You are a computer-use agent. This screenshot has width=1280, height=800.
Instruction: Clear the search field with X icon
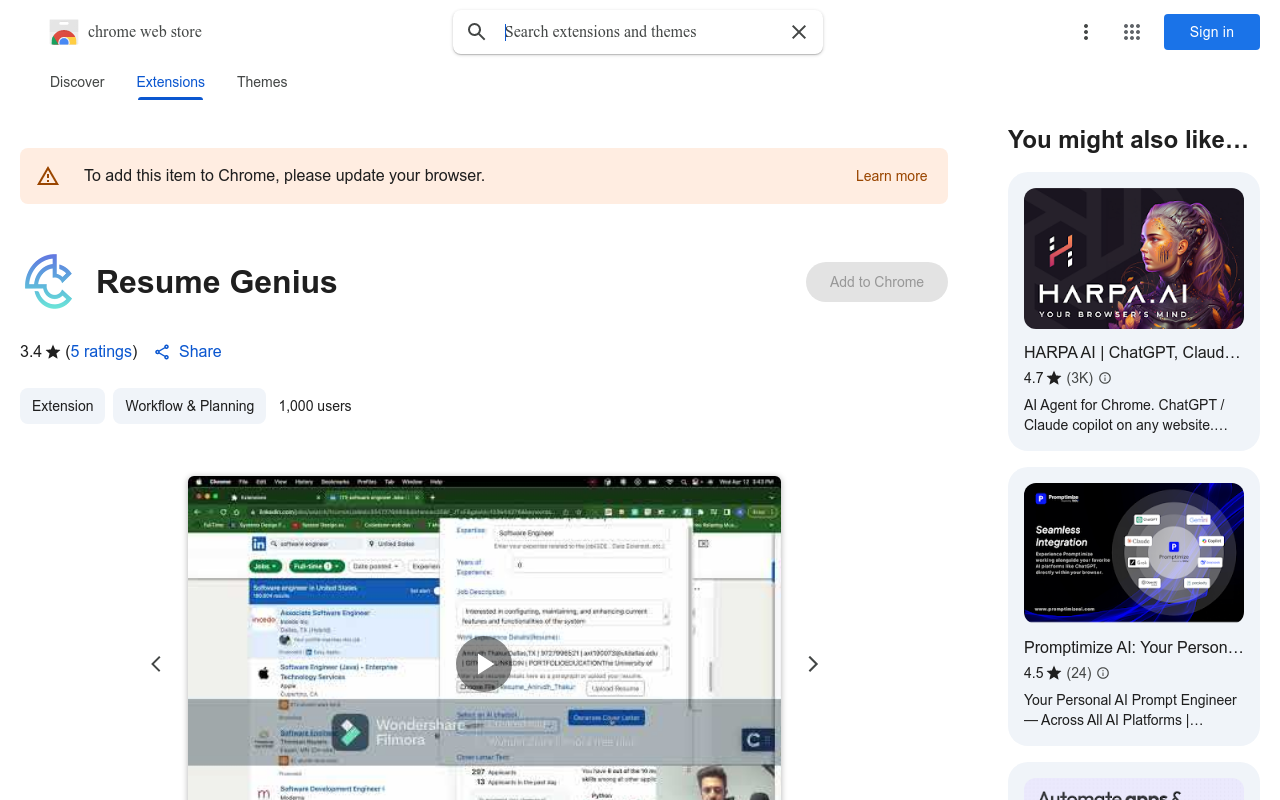[x=799, y=32]
